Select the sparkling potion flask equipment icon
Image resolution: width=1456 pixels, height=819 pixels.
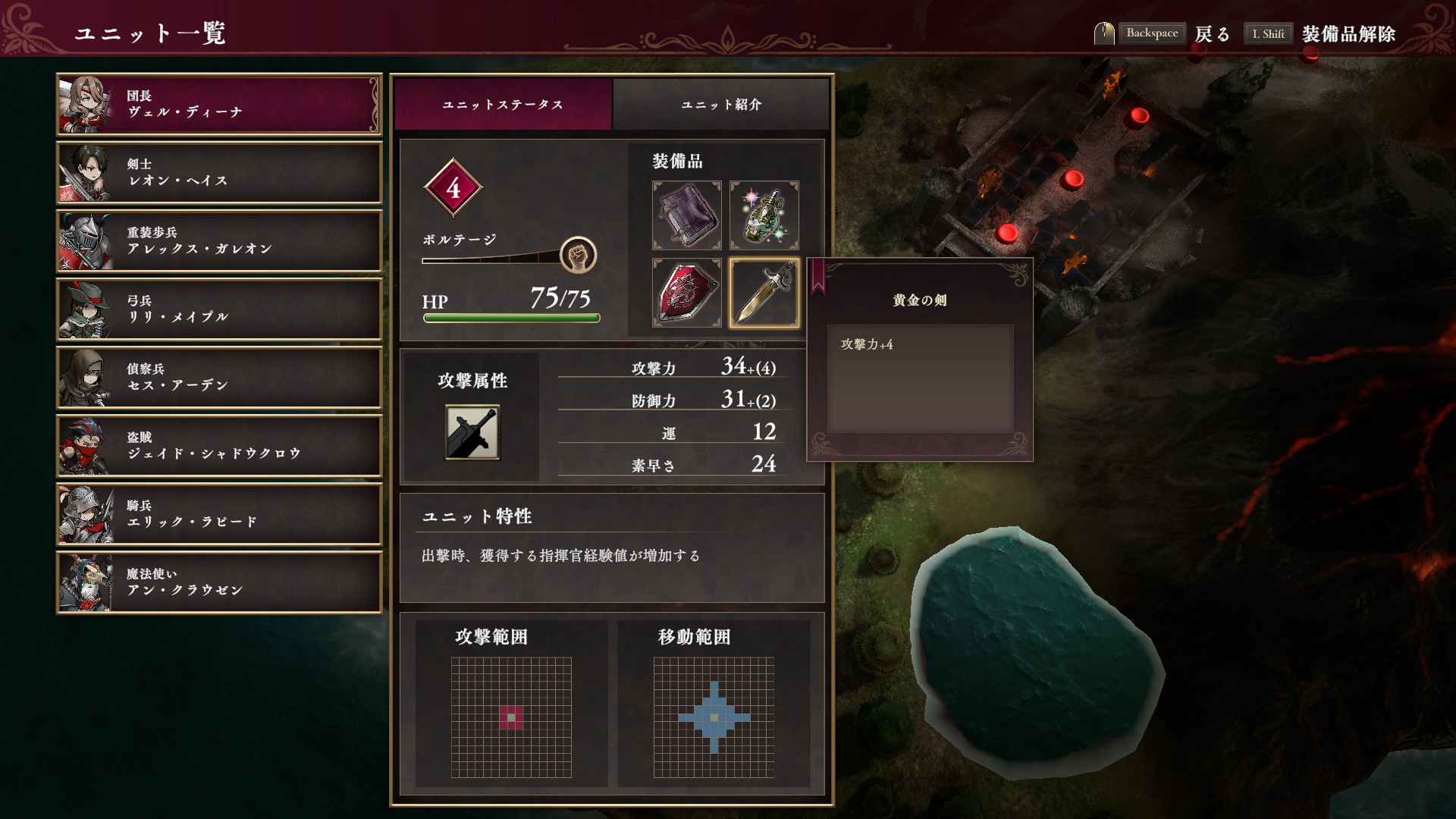coord(764,215)
